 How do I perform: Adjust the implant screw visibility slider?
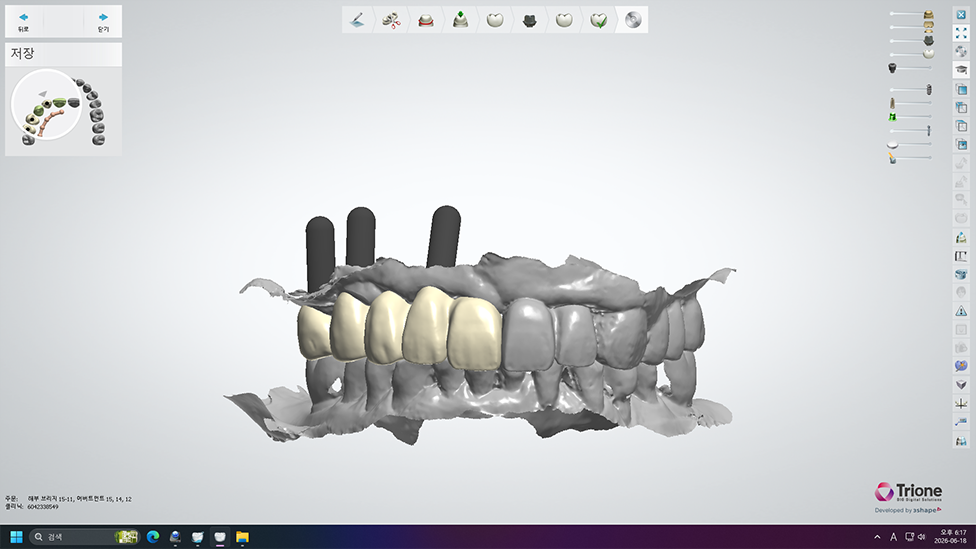911,90
